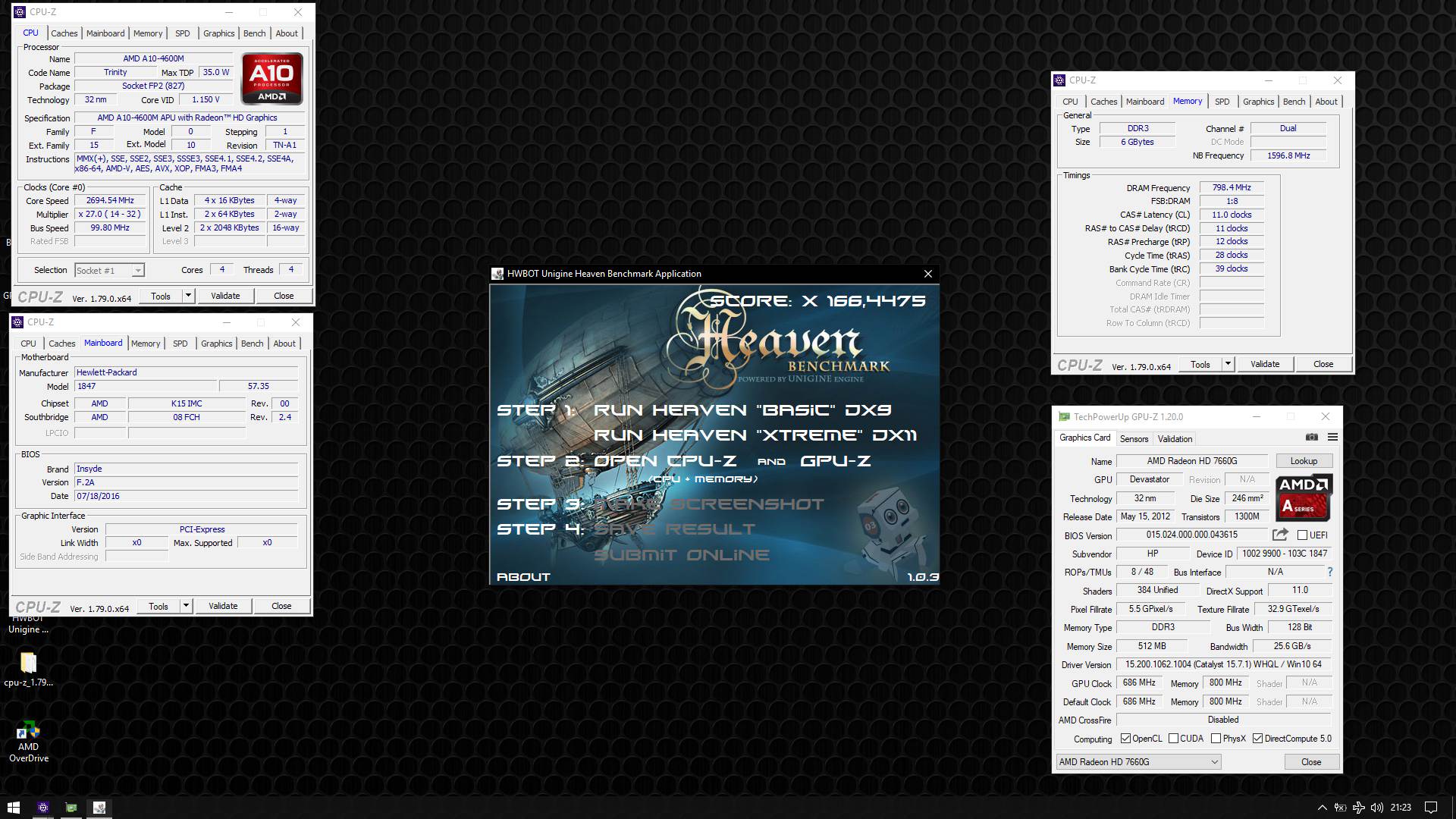Show hidden system tray icons
This screenshot has height=819, width=1456.
(1323, 808)
